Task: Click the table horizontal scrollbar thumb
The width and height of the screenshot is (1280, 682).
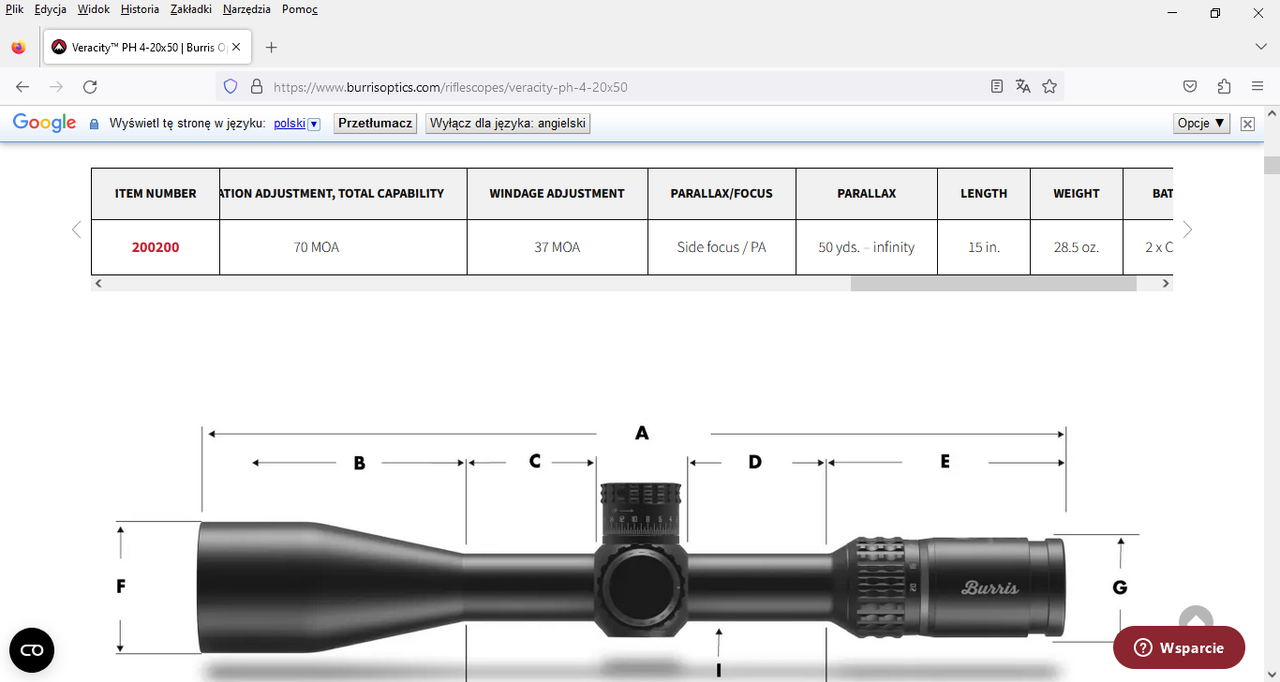Action: coord(993,283)
